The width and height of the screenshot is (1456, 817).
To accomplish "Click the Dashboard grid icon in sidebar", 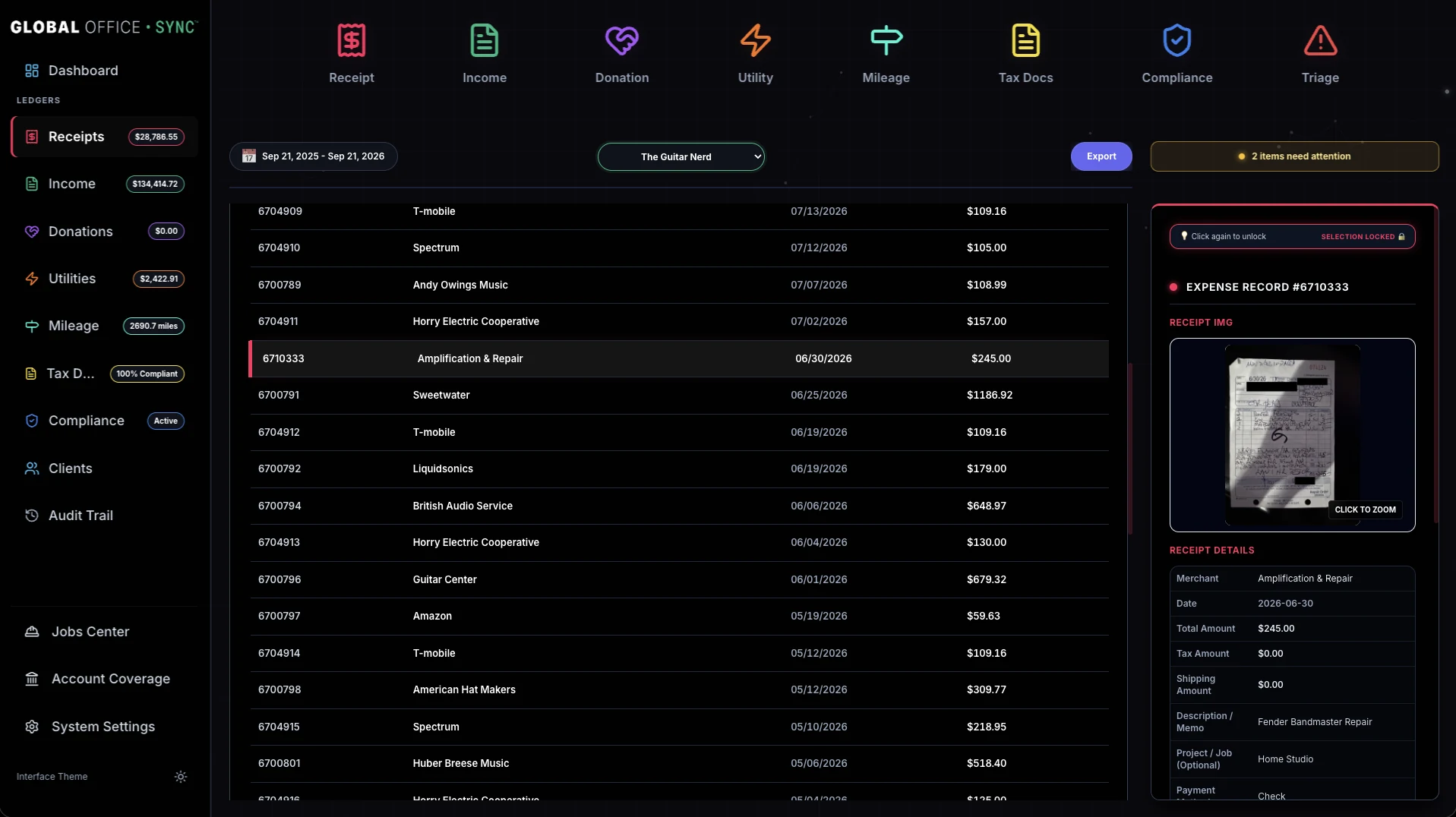I will pos(32,71).
